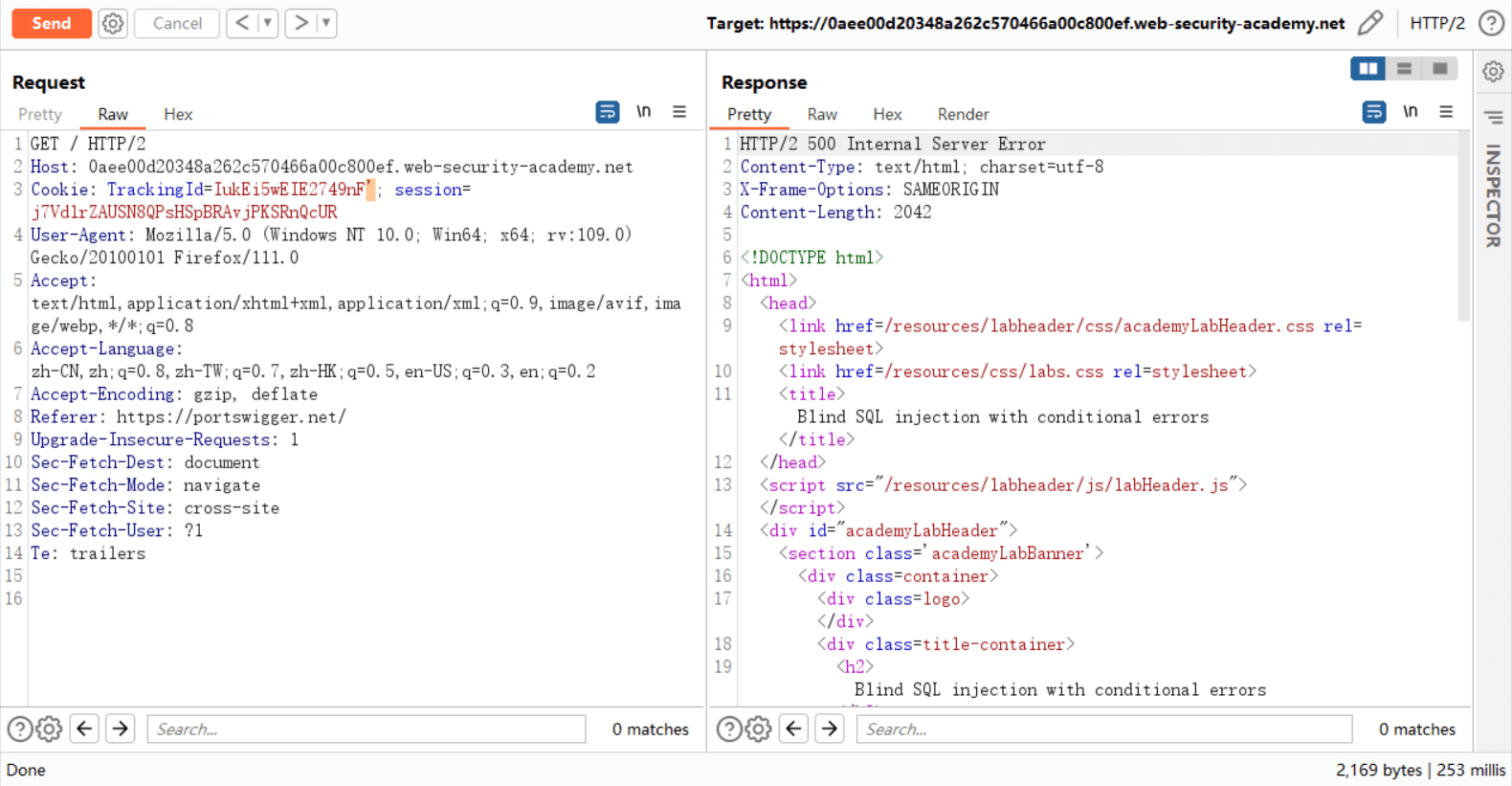Screen dimensions: 1512x786
Task: Click the Response panel vertical scrollbar
Action: (1463, 230)
